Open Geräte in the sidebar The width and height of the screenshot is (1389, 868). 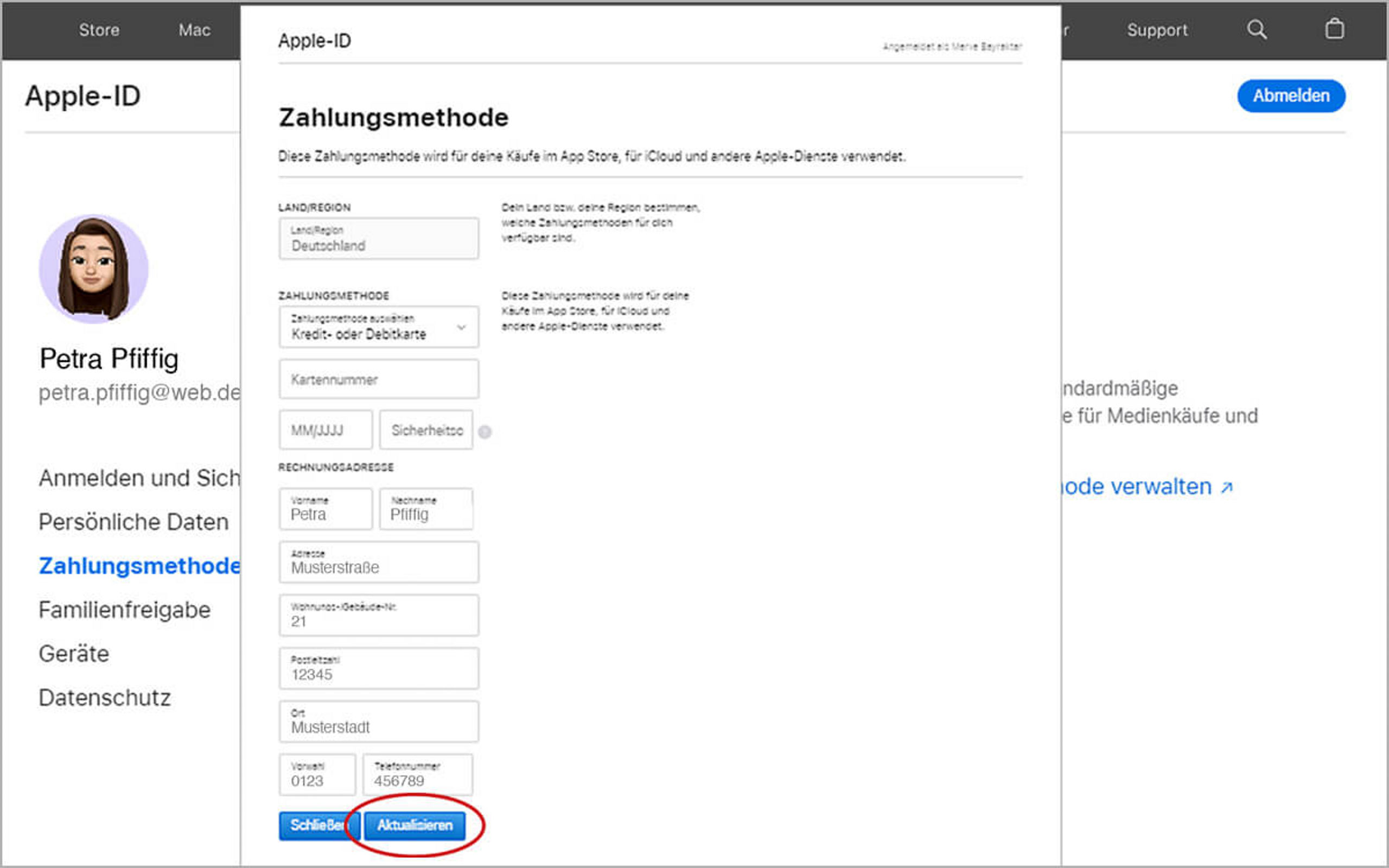[74, 654]
